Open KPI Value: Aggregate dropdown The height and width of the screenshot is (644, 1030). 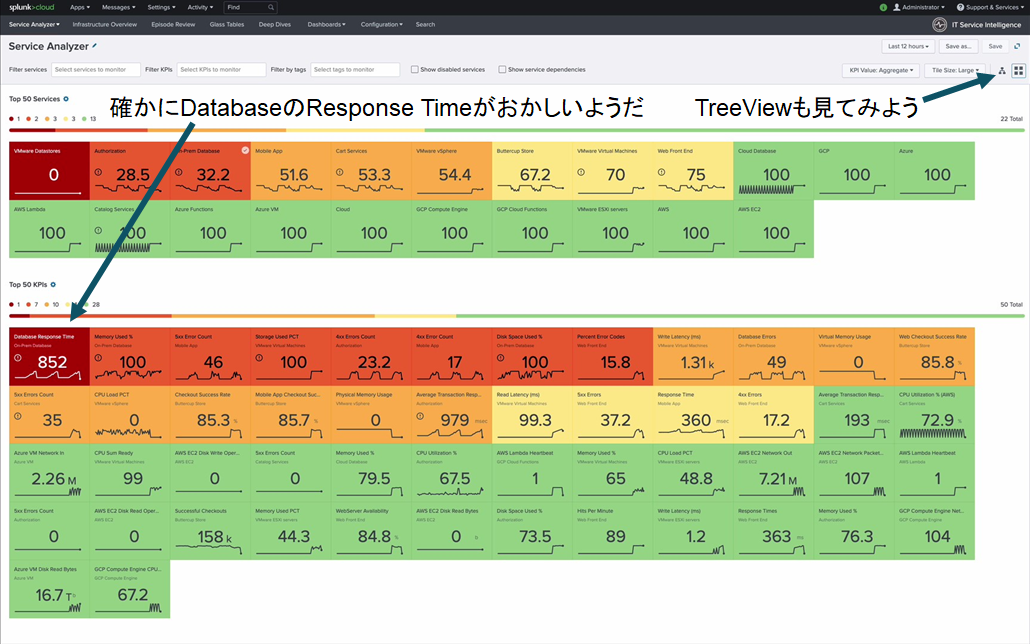coord(881,70)
